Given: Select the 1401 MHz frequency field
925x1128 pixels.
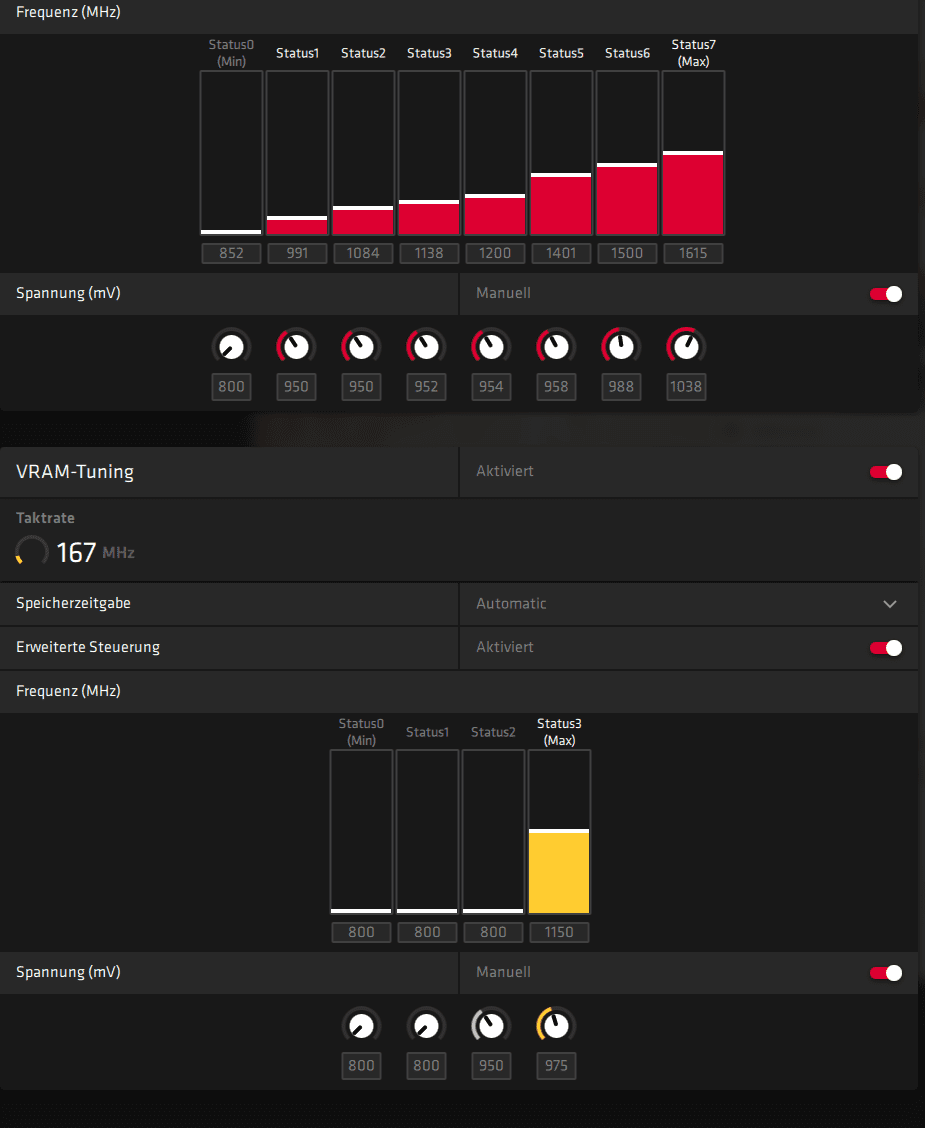Looking at the screenshot, I should (x=561, y=253).
